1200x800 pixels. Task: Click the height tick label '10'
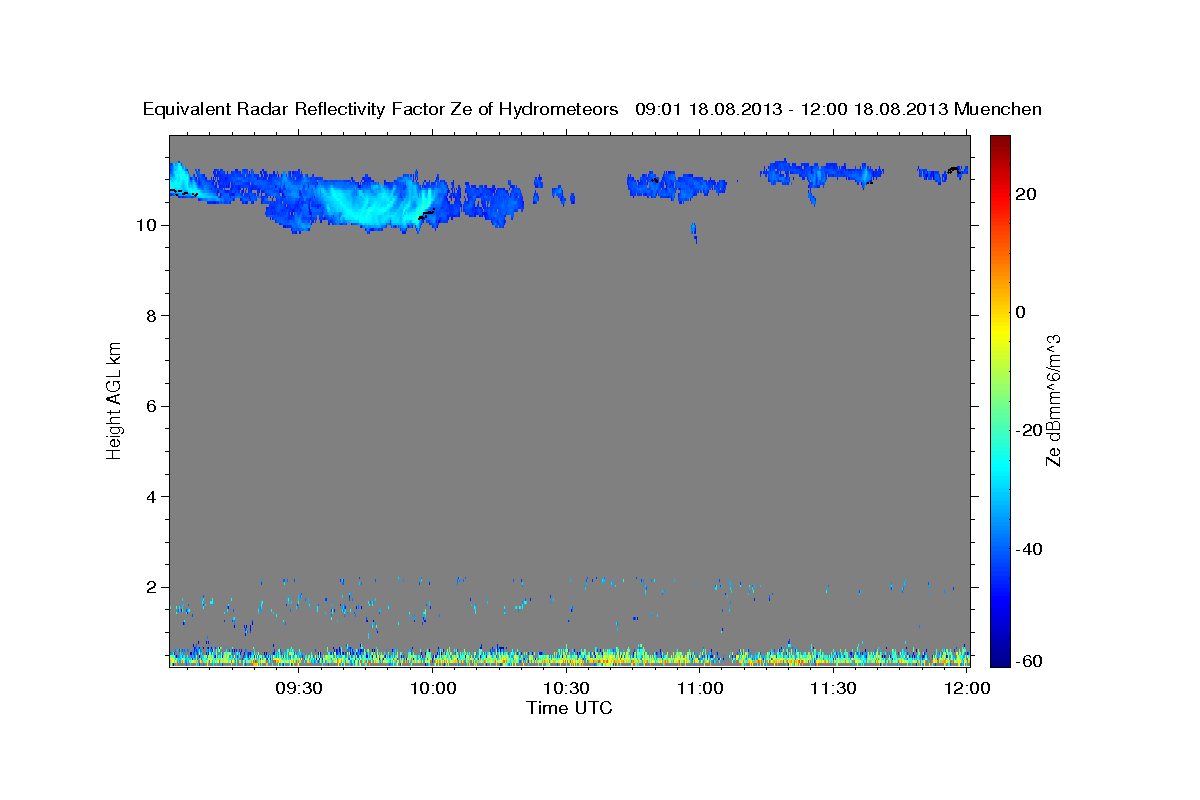point(148,225)
